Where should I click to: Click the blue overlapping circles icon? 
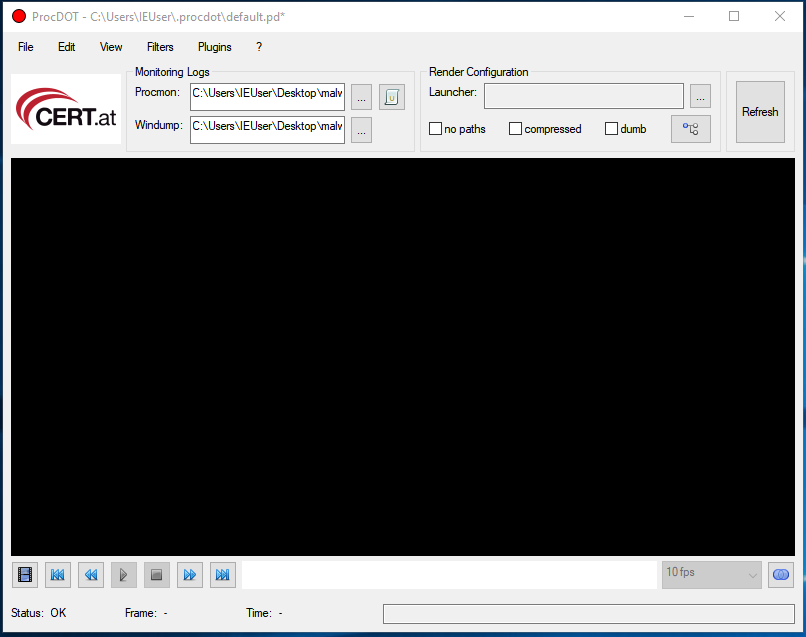781,574
